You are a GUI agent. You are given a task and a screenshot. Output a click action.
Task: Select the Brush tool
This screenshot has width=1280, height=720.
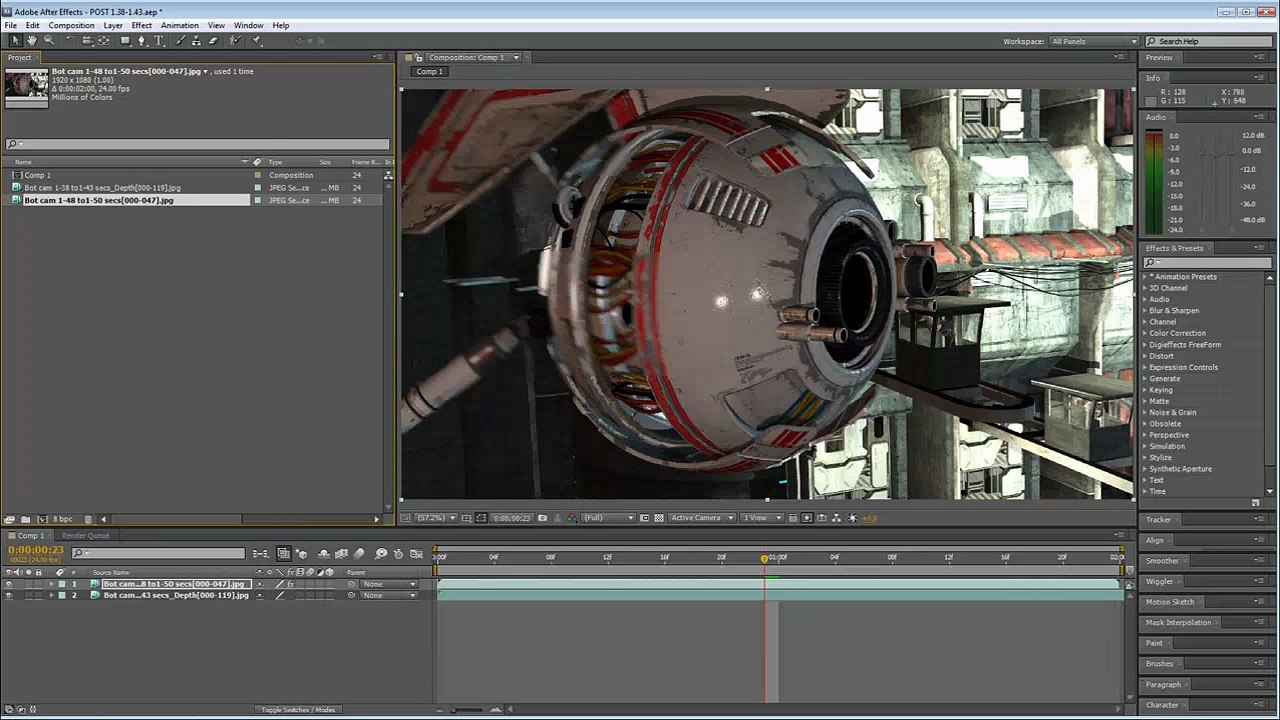tap(180, 41)
